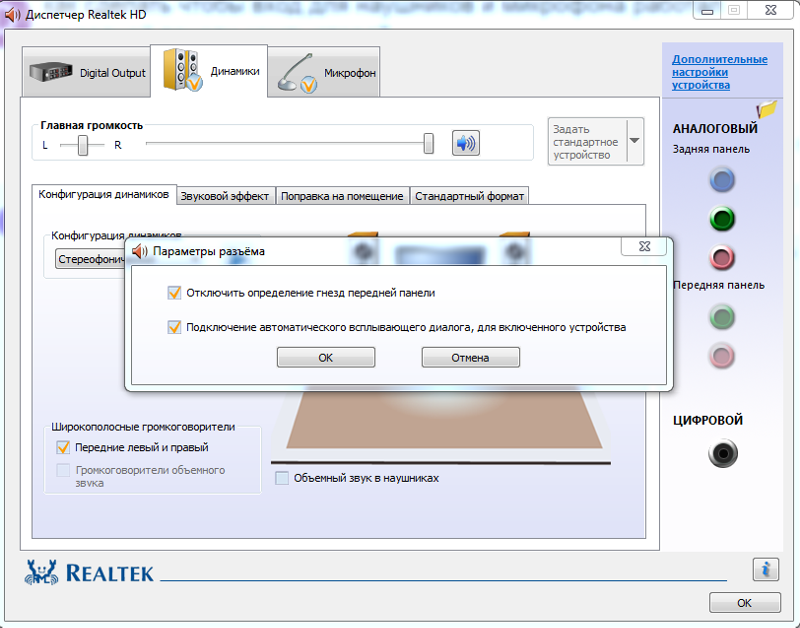Toggle 'Громкоговорители объемного звука' checkbox
Viewport: 800px width, 628px height.
tap(63, 470)
